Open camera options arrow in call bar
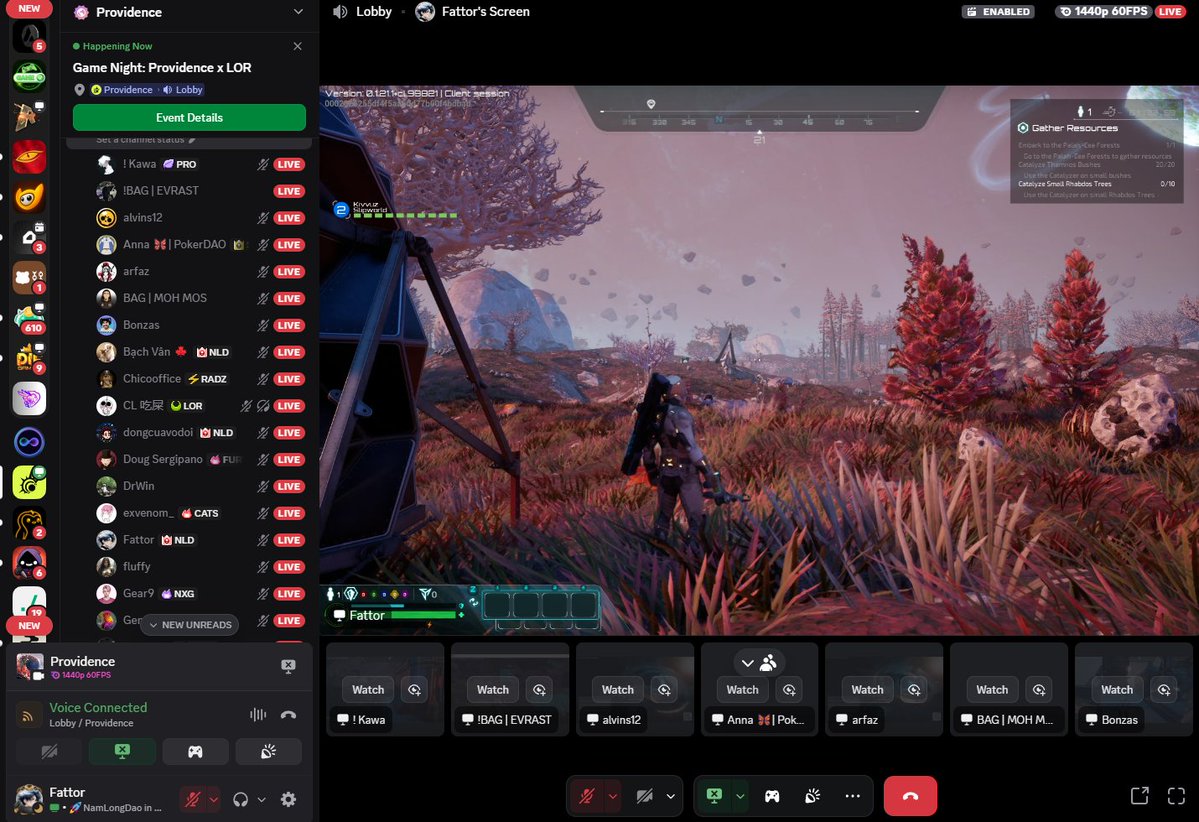The image size is (1199, 822). point(671,796)
